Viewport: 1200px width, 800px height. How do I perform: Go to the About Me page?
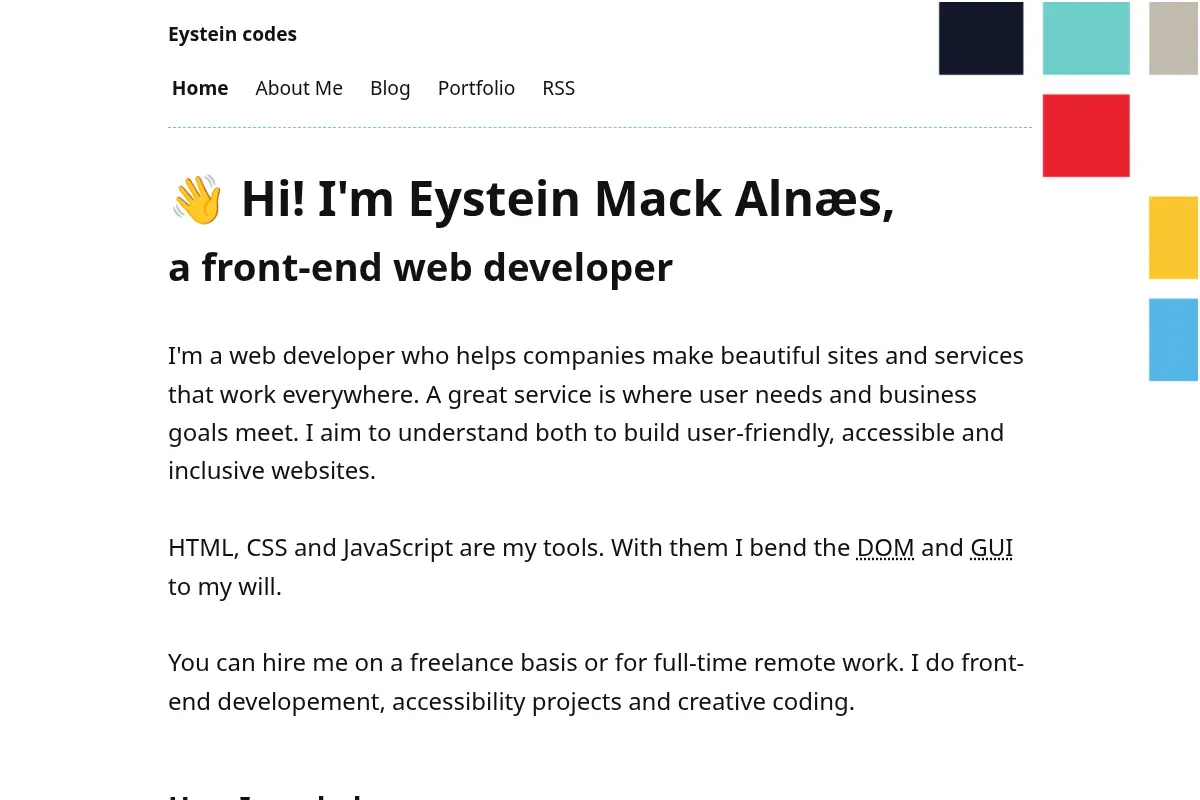tap(299, 88)
